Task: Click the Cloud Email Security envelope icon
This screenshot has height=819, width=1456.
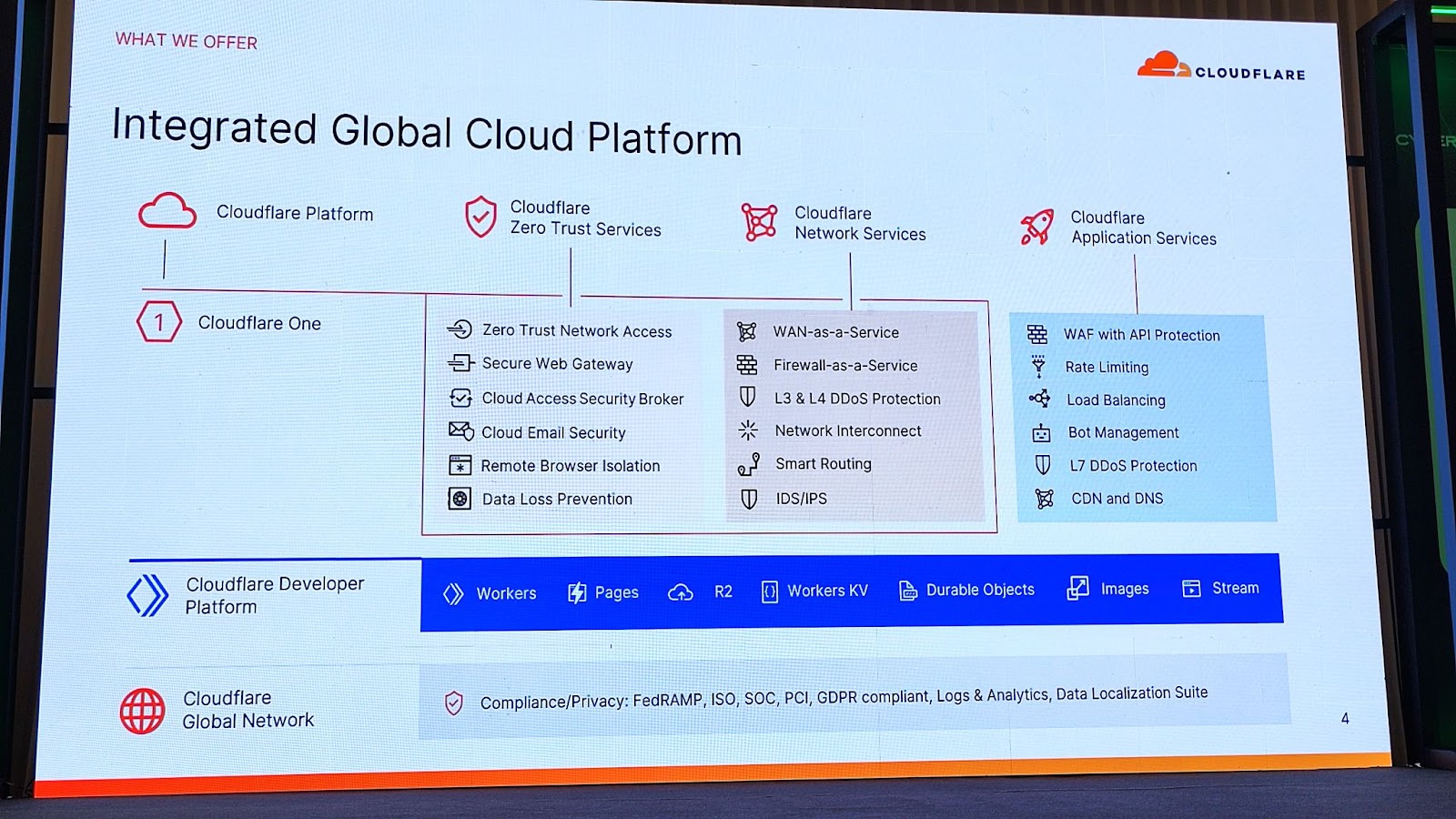Action: [x=460, y=430]
